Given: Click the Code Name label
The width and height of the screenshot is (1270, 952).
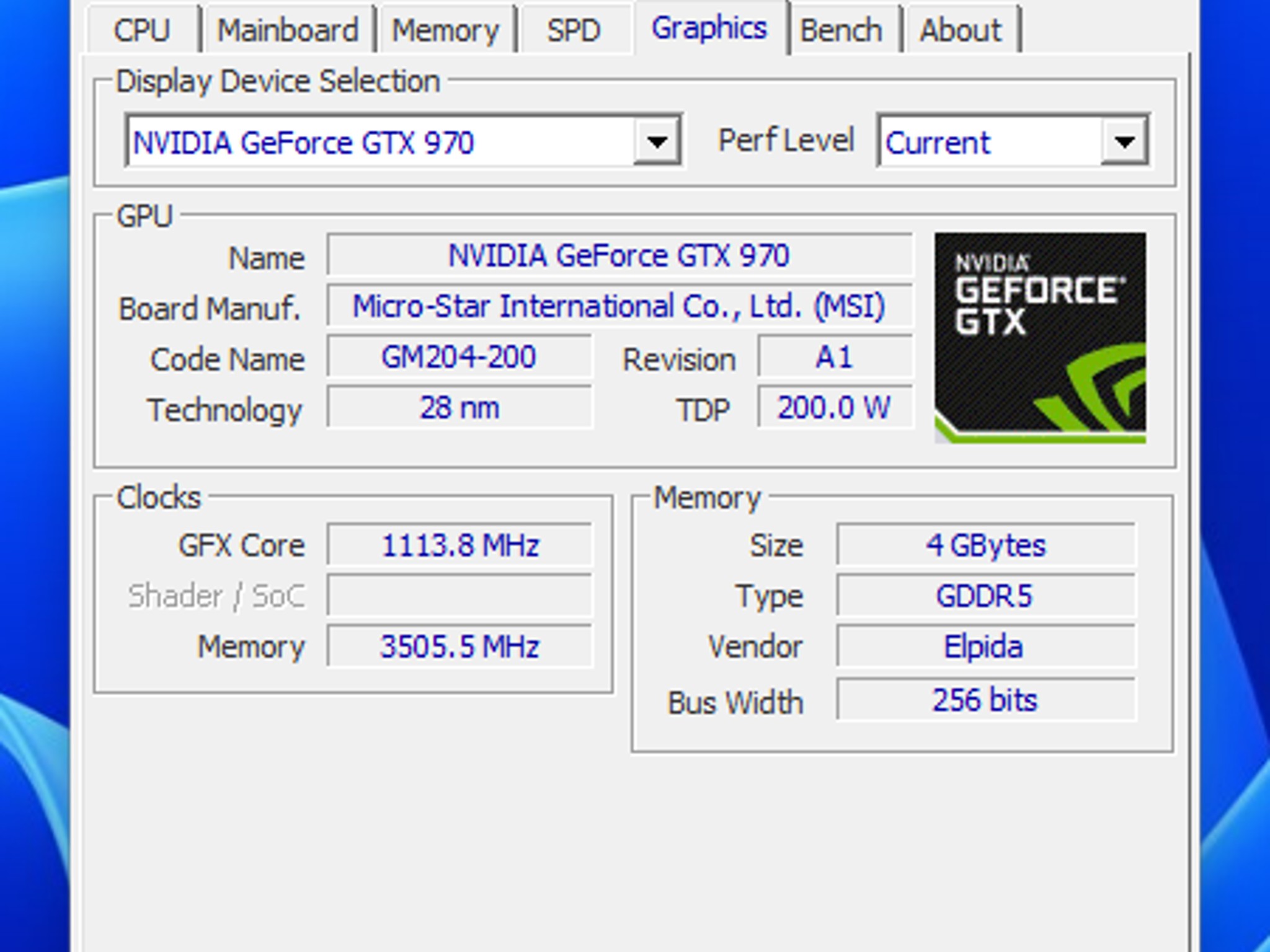Looking at the screenshot, I should click(228, 359).
